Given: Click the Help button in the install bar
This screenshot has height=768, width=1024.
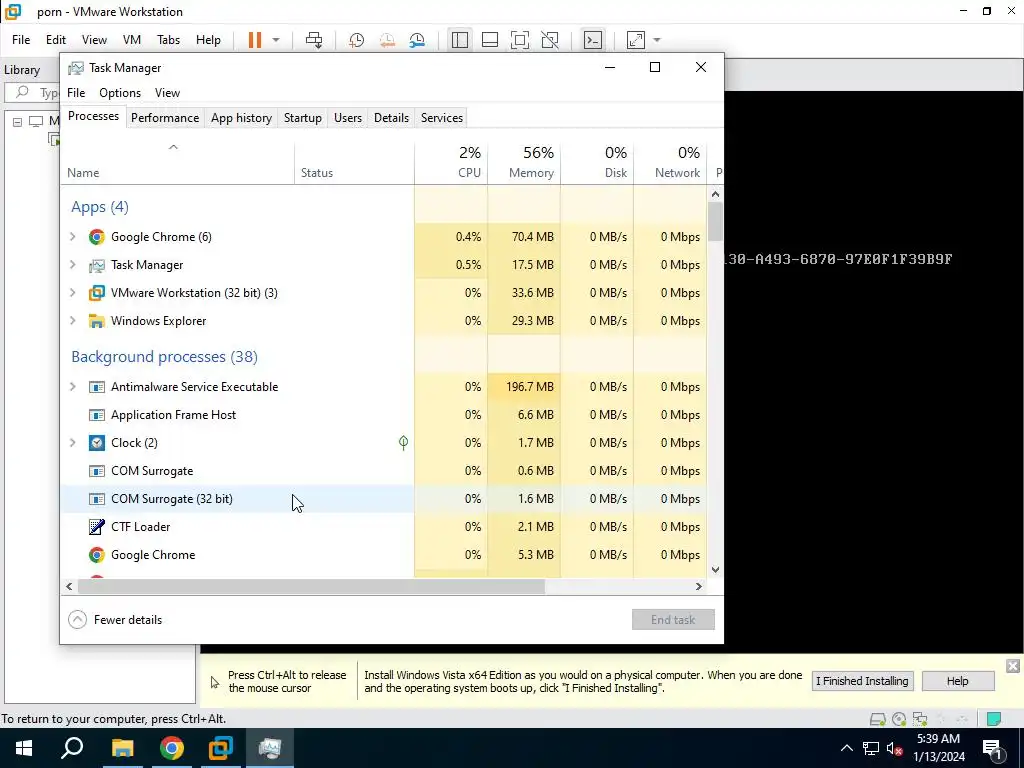Looking at the screenshot, I should (x=957, y=681).
